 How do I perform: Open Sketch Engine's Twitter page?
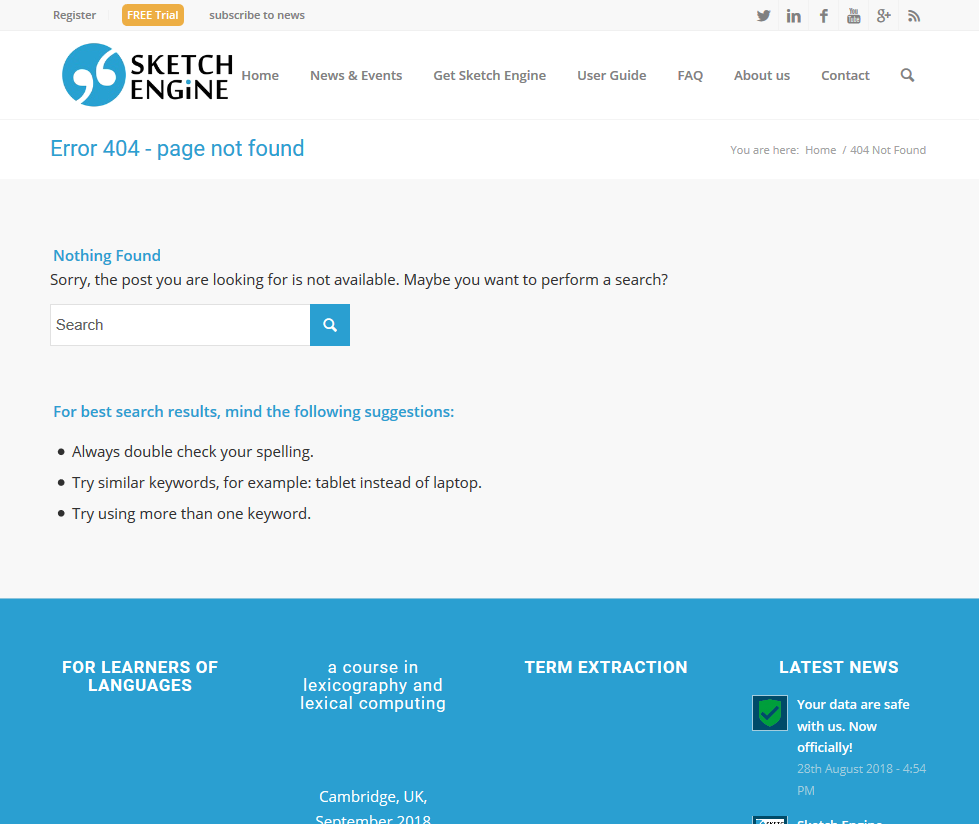(763, 15)
